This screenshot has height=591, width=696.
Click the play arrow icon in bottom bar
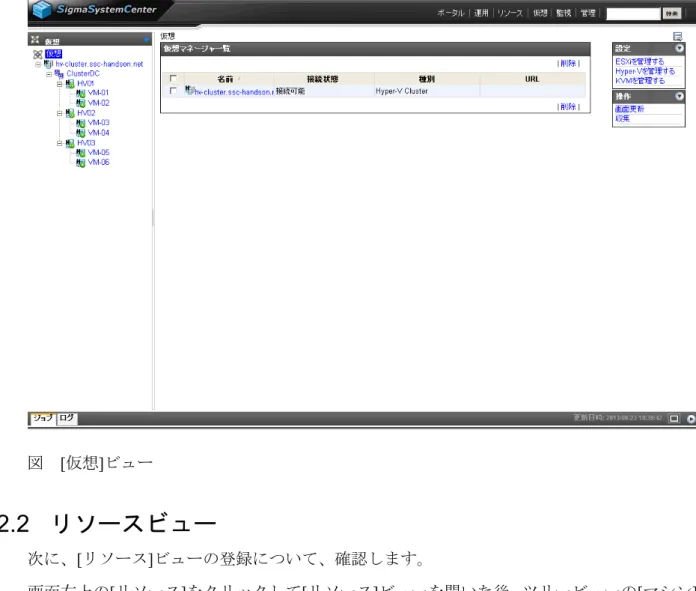pyautogui.click(x=691, y=419)
